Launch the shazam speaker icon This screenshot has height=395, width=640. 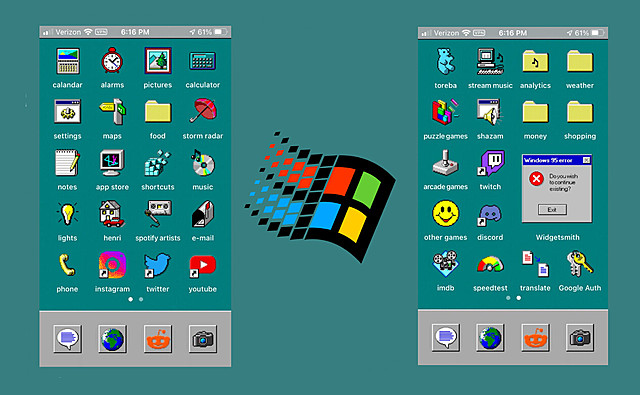[489, 112]
